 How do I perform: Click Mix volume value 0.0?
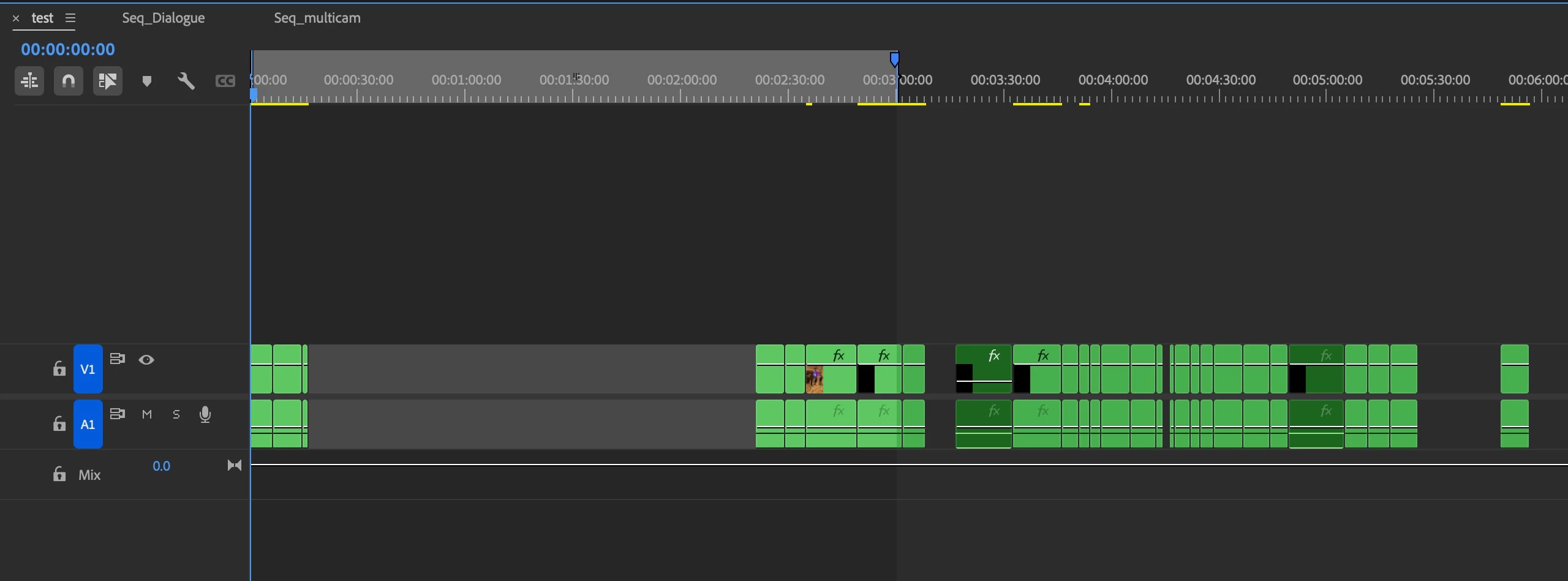[x=161, y=466]
